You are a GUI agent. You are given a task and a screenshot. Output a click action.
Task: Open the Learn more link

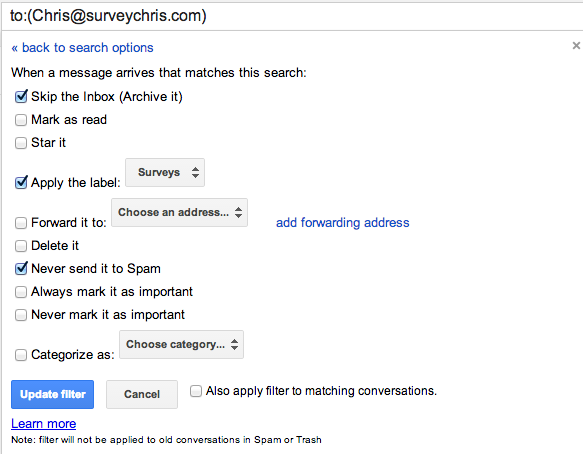44,424
